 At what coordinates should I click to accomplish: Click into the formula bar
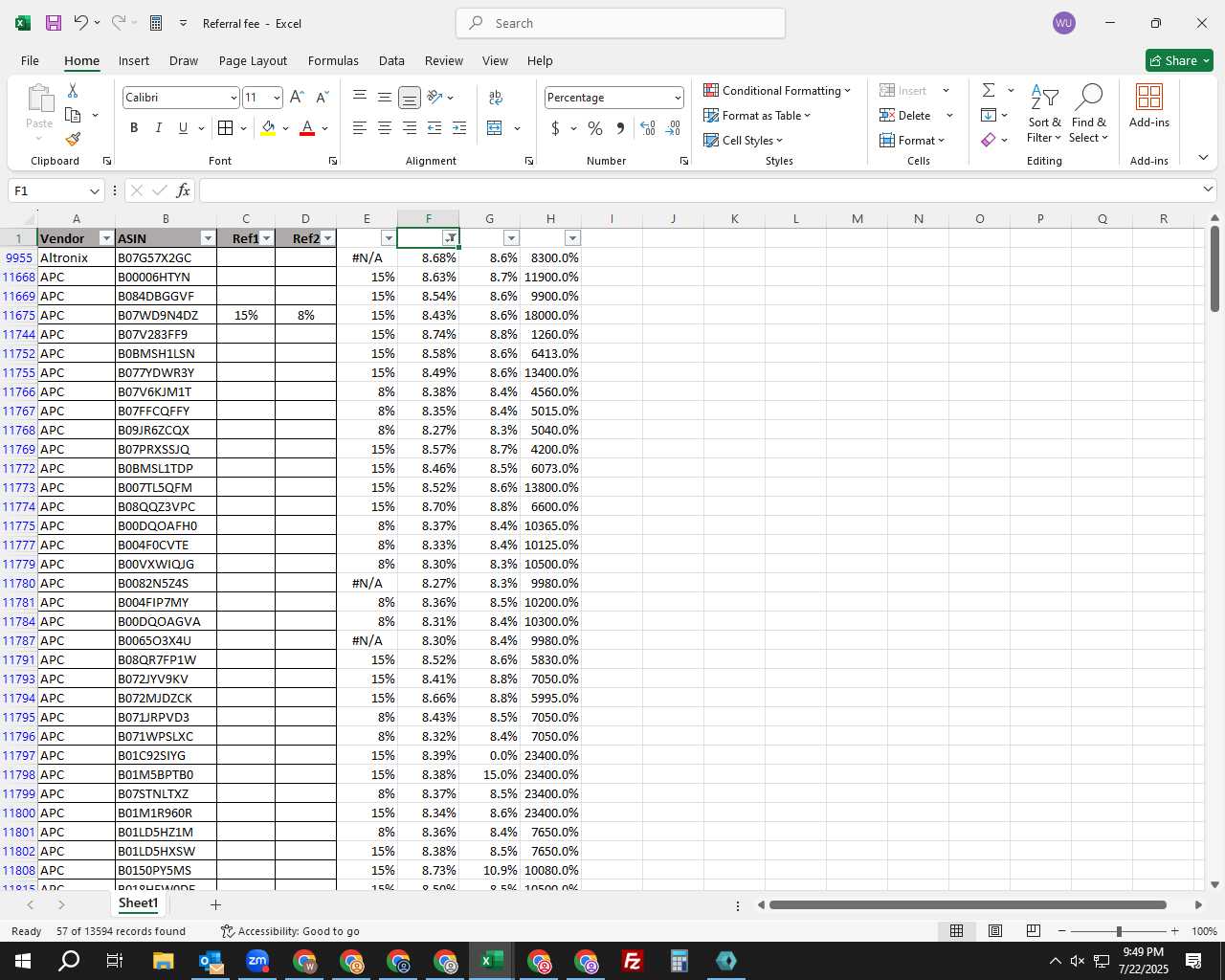coord(699,190)
